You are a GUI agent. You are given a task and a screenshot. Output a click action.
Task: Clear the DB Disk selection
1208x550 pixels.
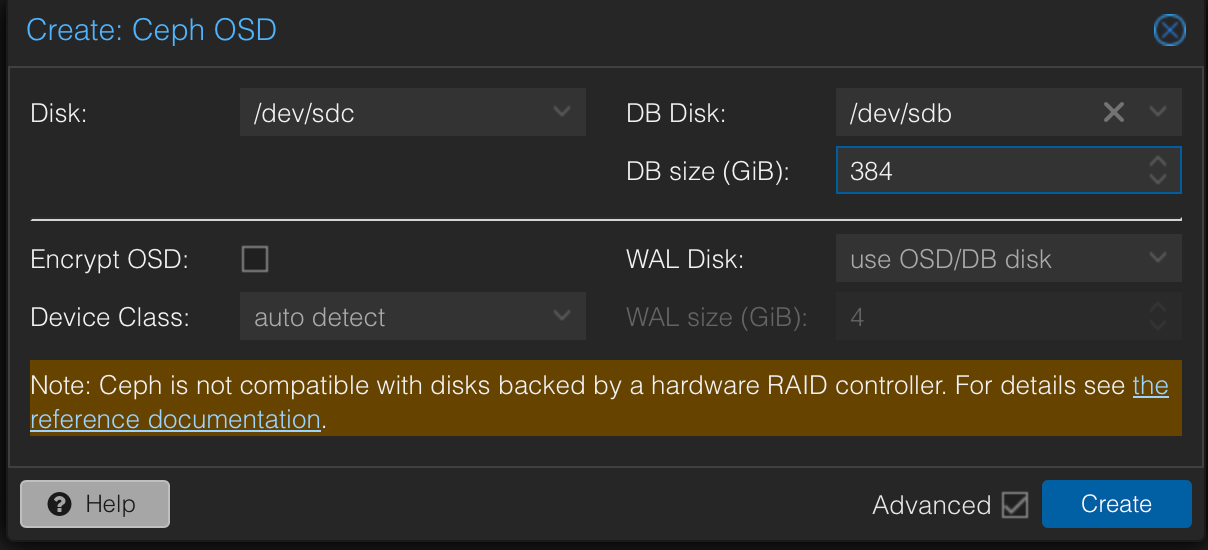(x=1114, y=112)
